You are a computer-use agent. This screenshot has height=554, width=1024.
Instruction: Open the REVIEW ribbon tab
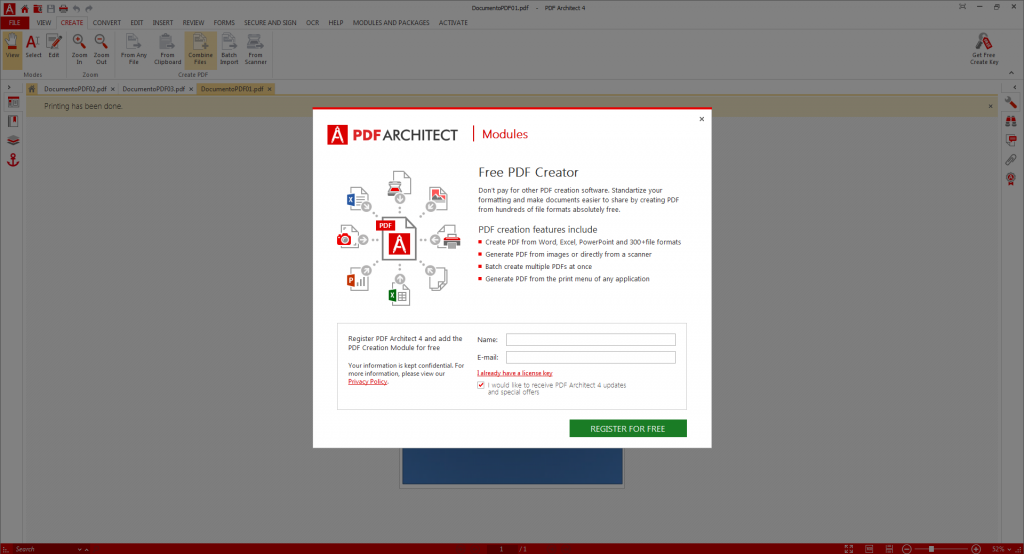(193, 22)
